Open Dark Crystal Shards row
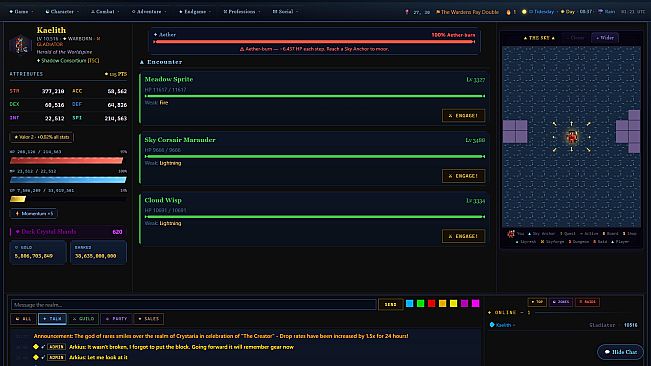651x366 pixels. point(68,232)
